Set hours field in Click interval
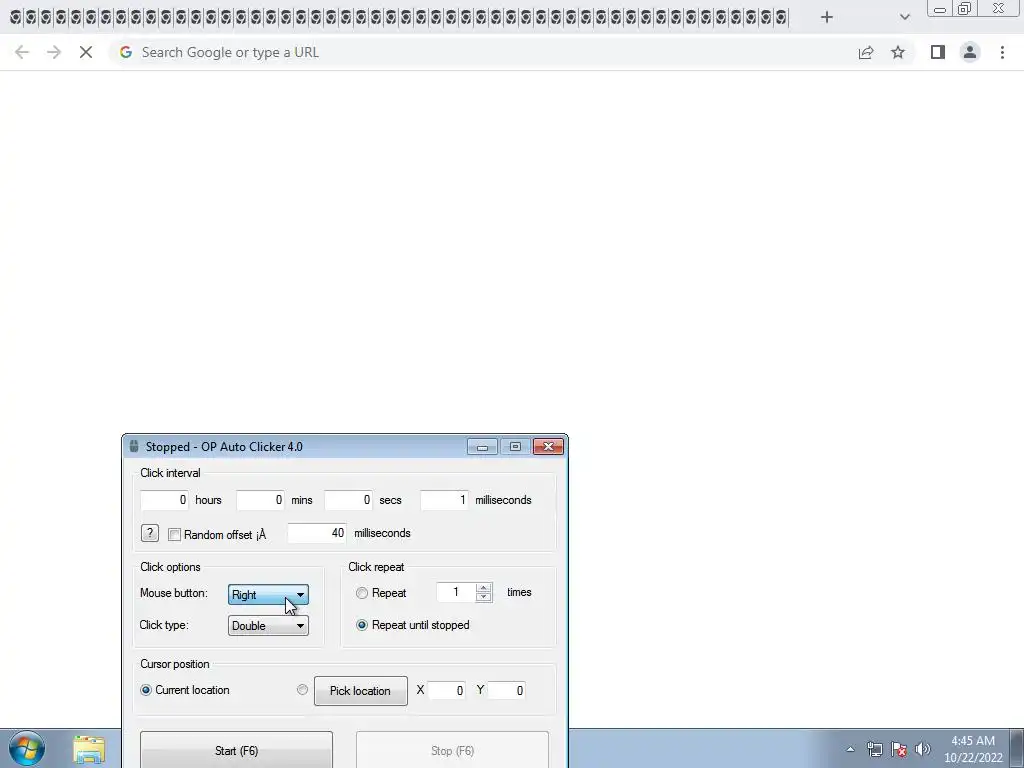Screen dimensions: 1024x768 pyautogui.click(x=164, y=500)
